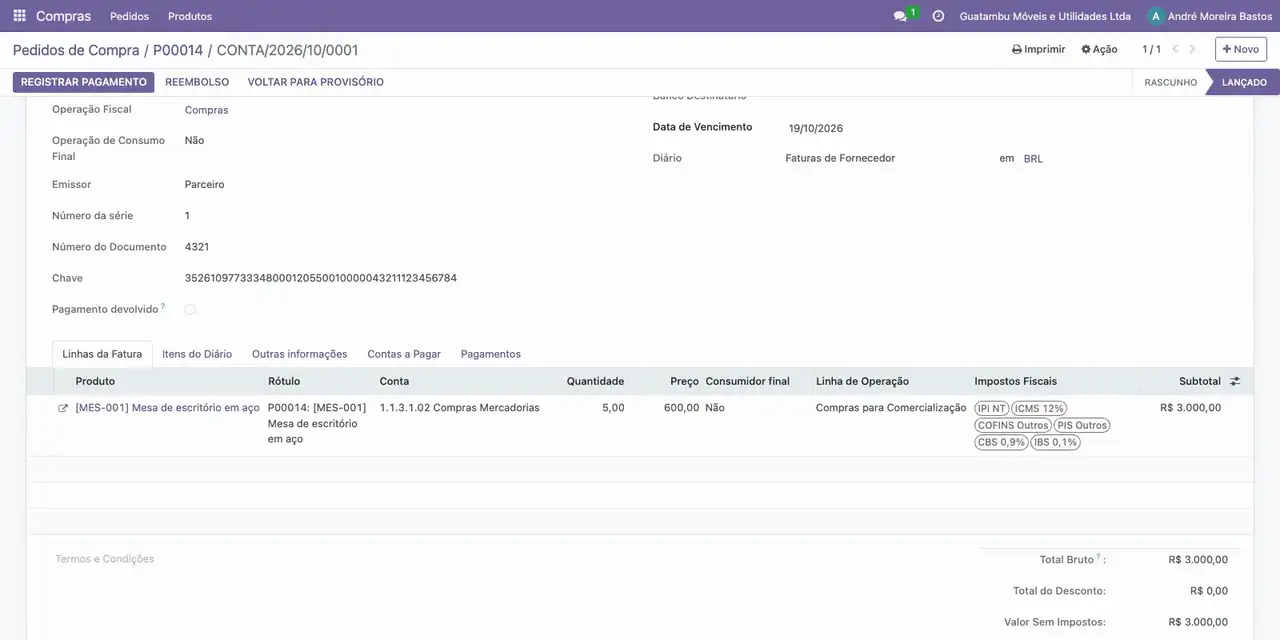Click the CBS 0,9% tax tag
This screenshot has height=640, width=1280.
click(x=1001, y=442)
